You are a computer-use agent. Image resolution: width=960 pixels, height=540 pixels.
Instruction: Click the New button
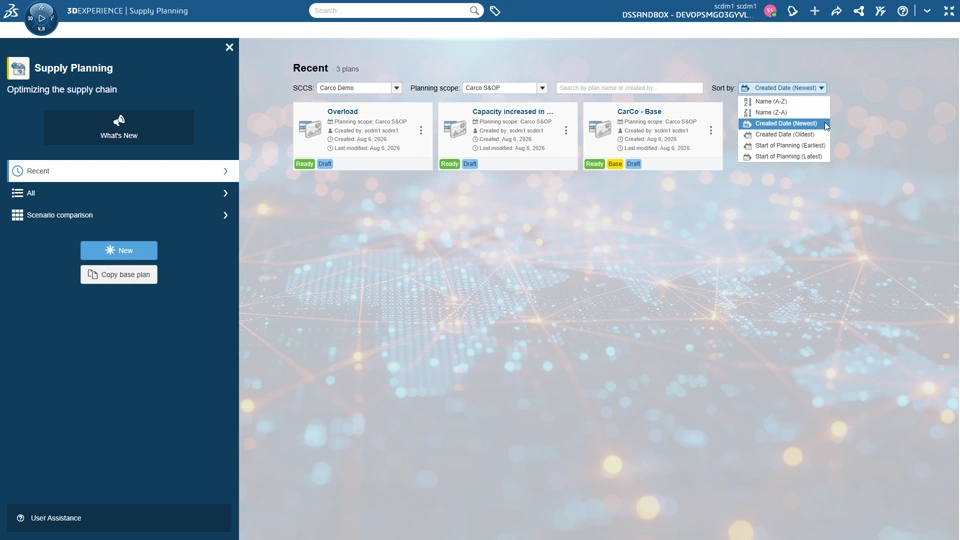[119, 250]
